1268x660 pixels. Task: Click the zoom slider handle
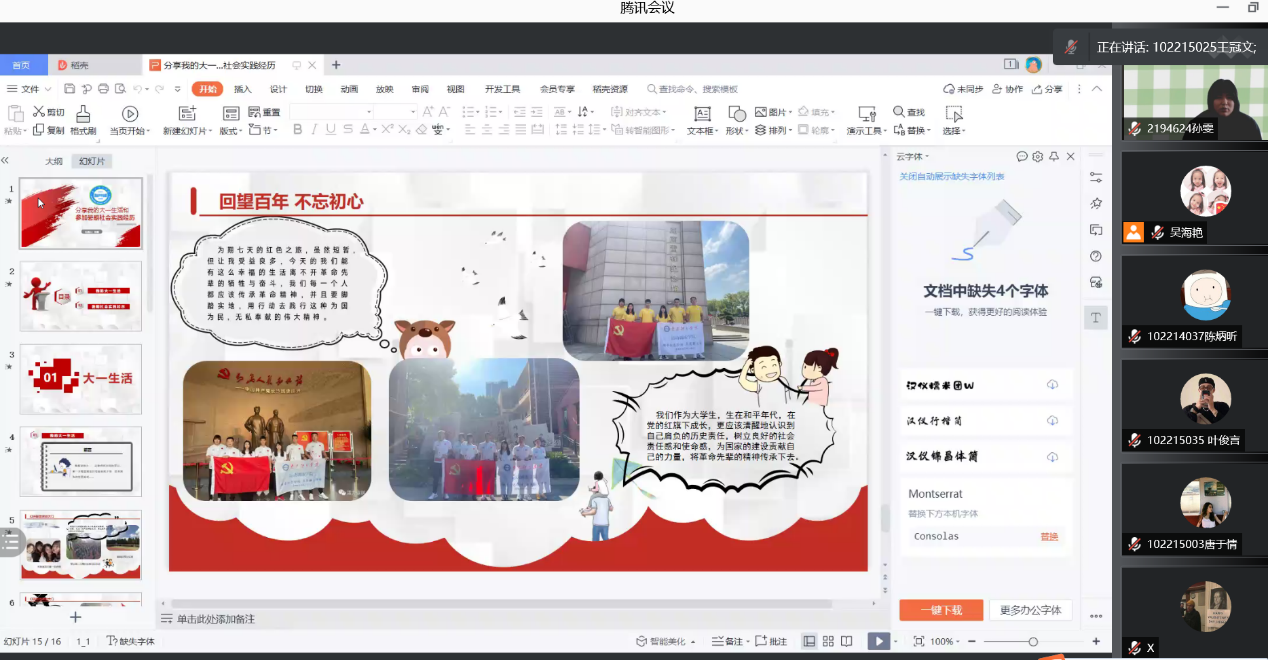coord(1033,641)
